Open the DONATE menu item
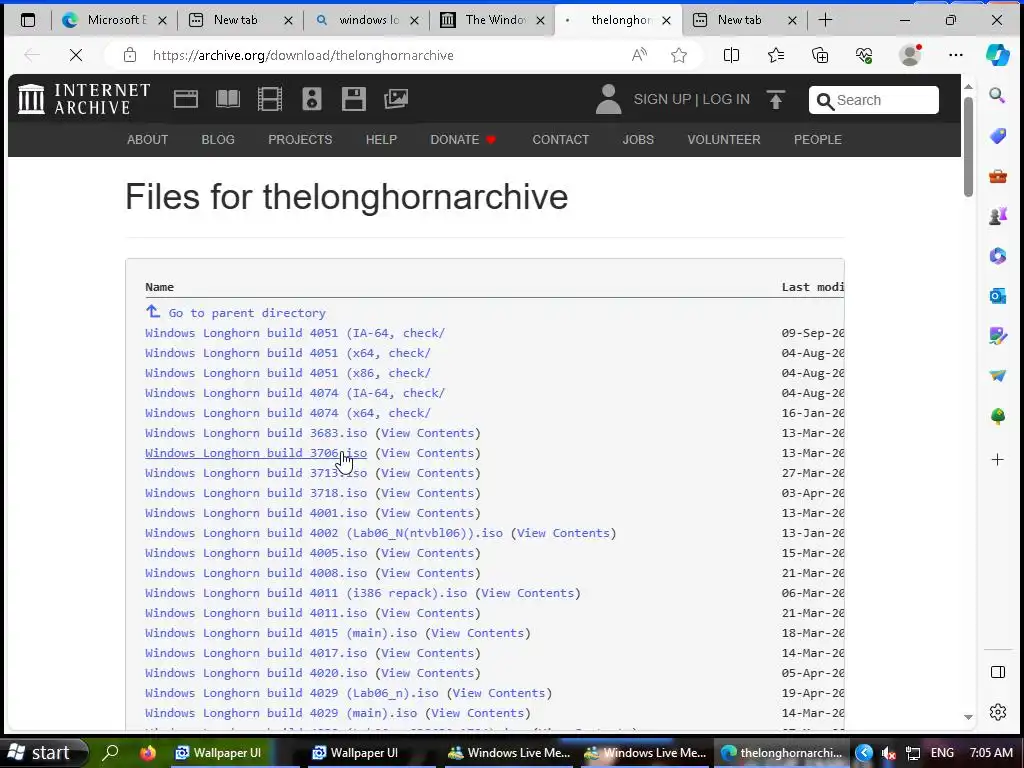This screenshot has height=768, width=1024. (462, 140)
